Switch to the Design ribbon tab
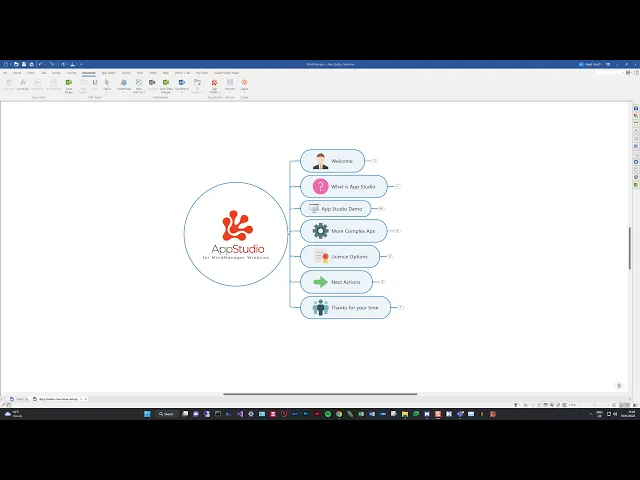Screen dimensions: 640x480 click(x=56, y=73)
